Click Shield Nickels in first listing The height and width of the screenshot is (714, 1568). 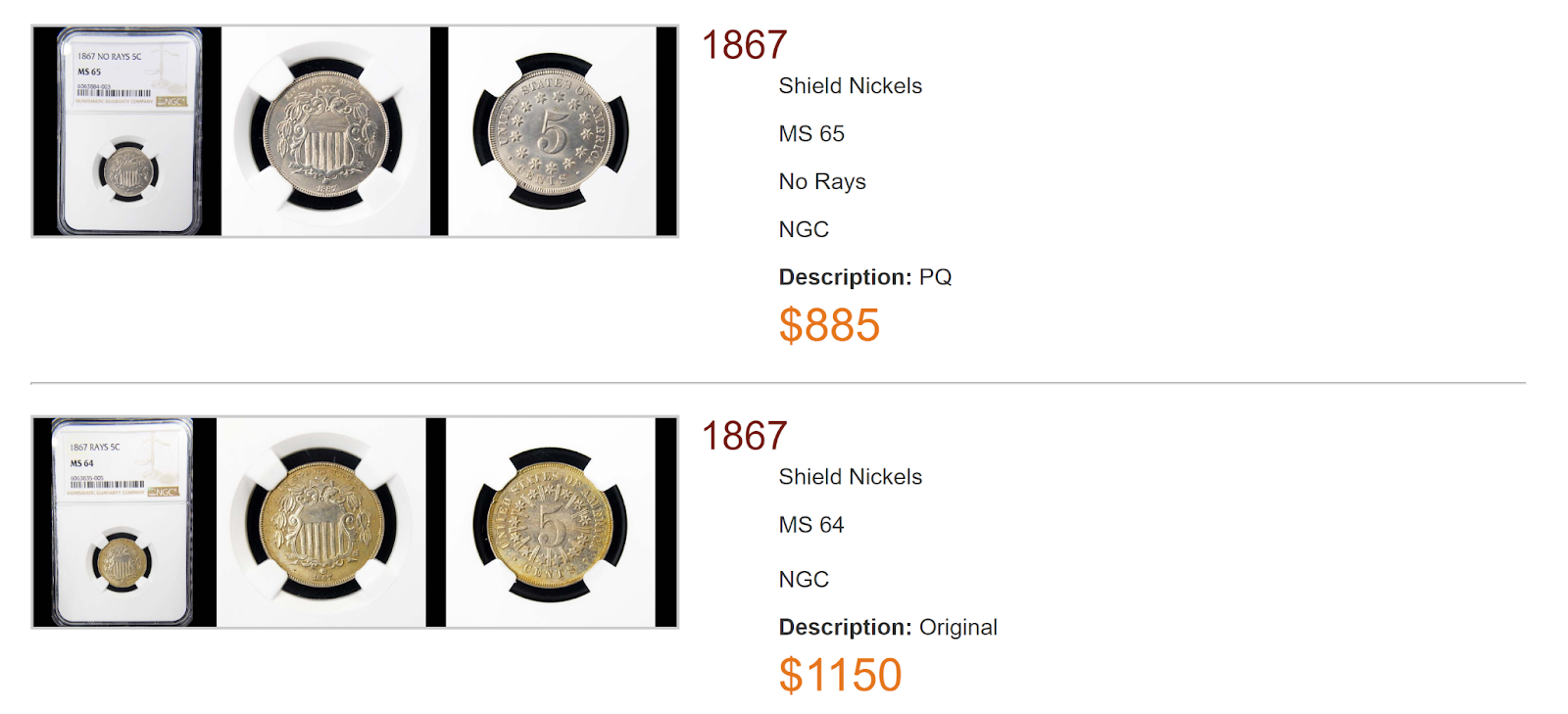tap(850, 86)
